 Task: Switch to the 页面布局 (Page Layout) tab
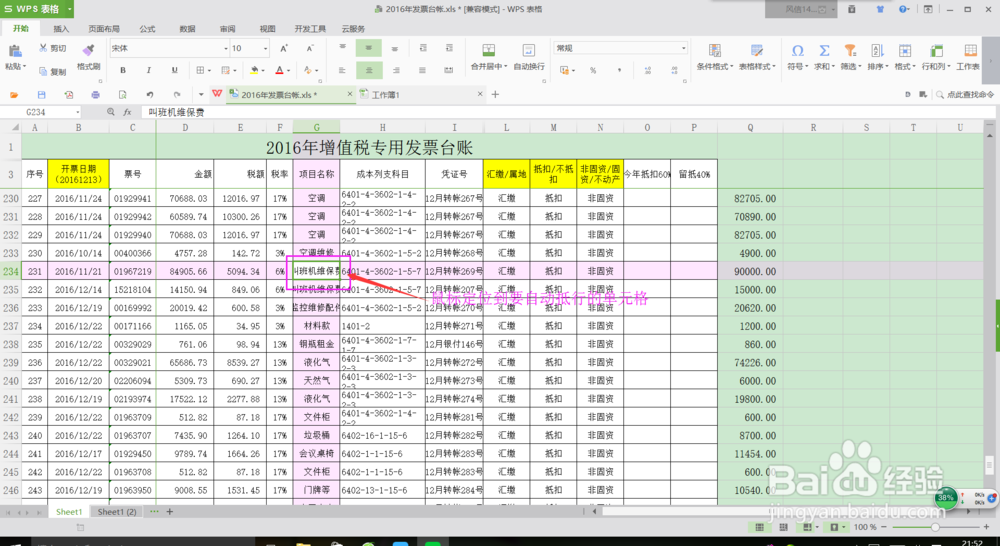click(x=104, y=29)
